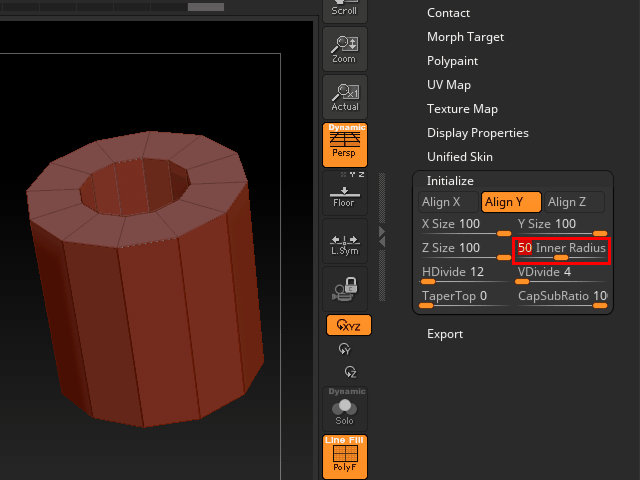Open the Export submenu
Image resolution: width=640 pixels, height=480 pixels.
point(444,334)
